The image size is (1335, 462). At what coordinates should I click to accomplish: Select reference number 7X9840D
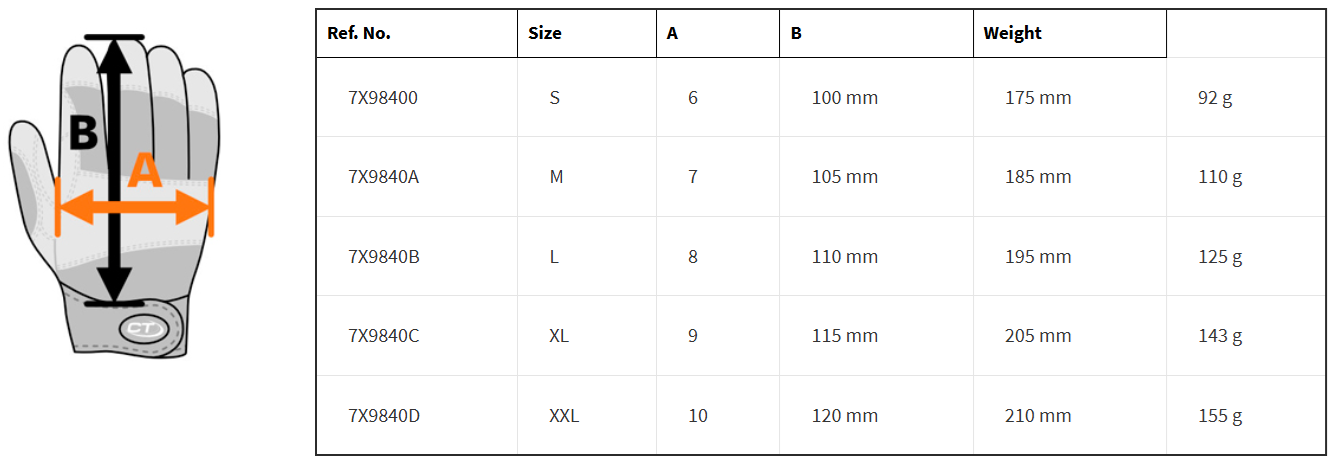tap(383, 416)
